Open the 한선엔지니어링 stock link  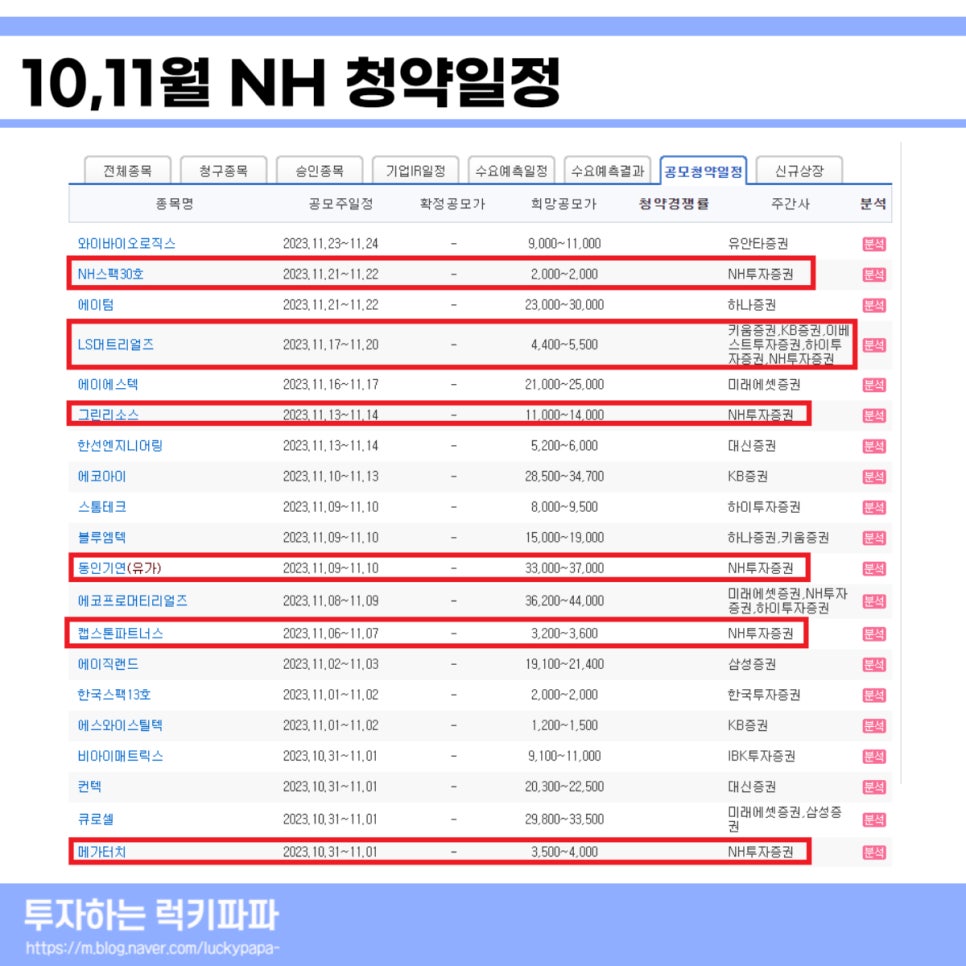pyautogui.click(x=120, y=445)
